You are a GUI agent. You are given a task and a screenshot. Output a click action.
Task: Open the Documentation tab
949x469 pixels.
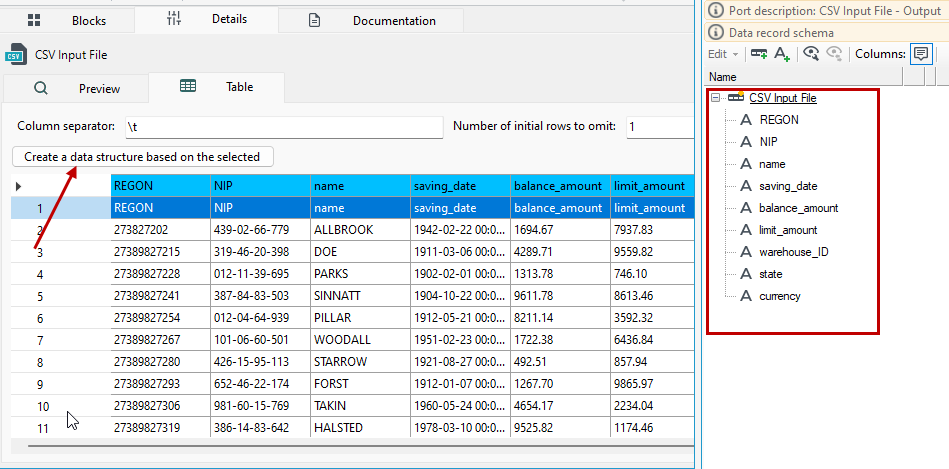pos(371,21)
